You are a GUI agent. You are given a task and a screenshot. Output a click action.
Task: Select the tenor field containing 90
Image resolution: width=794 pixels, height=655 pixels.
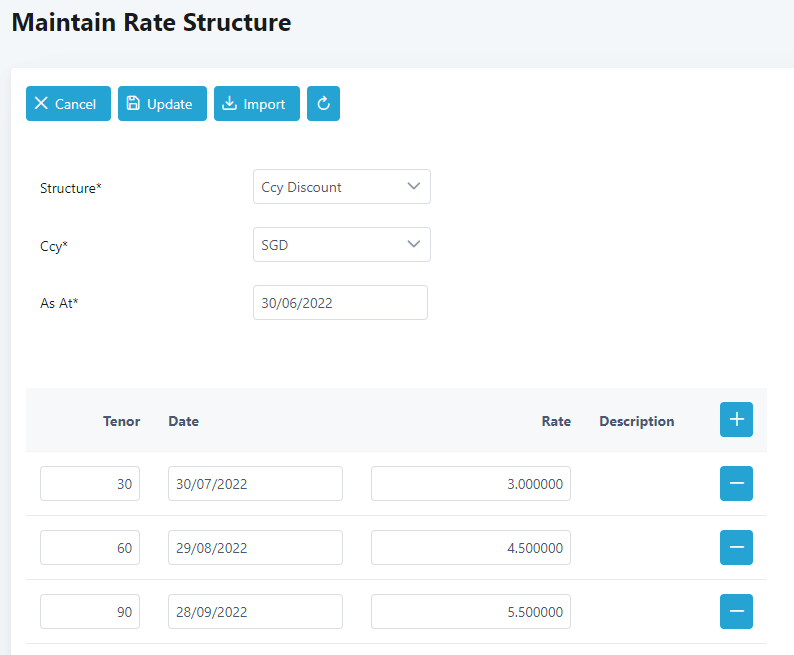(x=90, y=612)
